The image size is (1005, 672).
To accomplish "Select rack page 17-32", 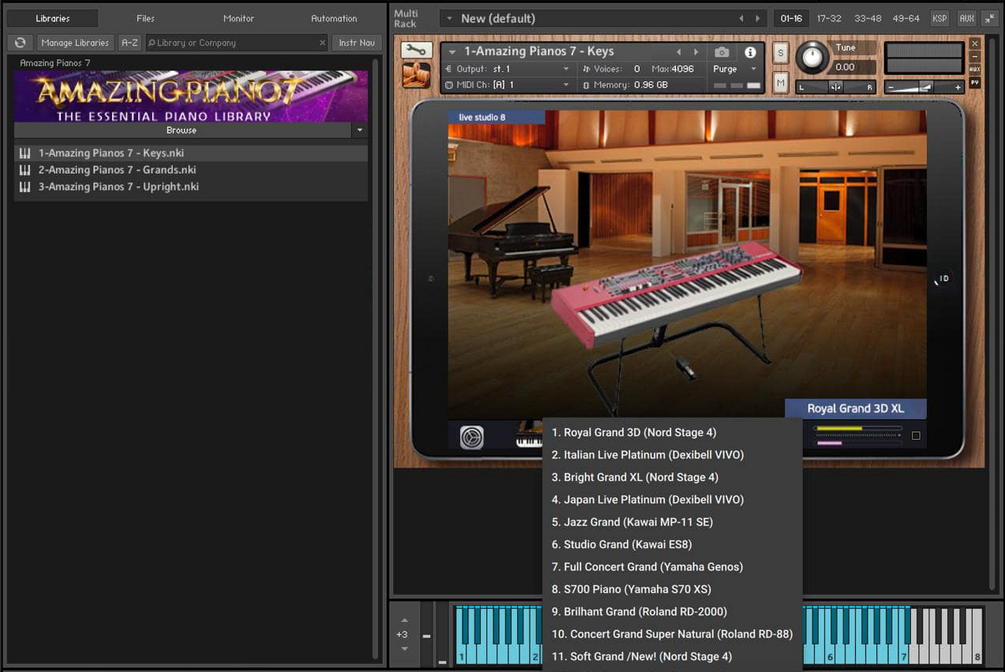I will pyautogui.click(x=829, y=19).
